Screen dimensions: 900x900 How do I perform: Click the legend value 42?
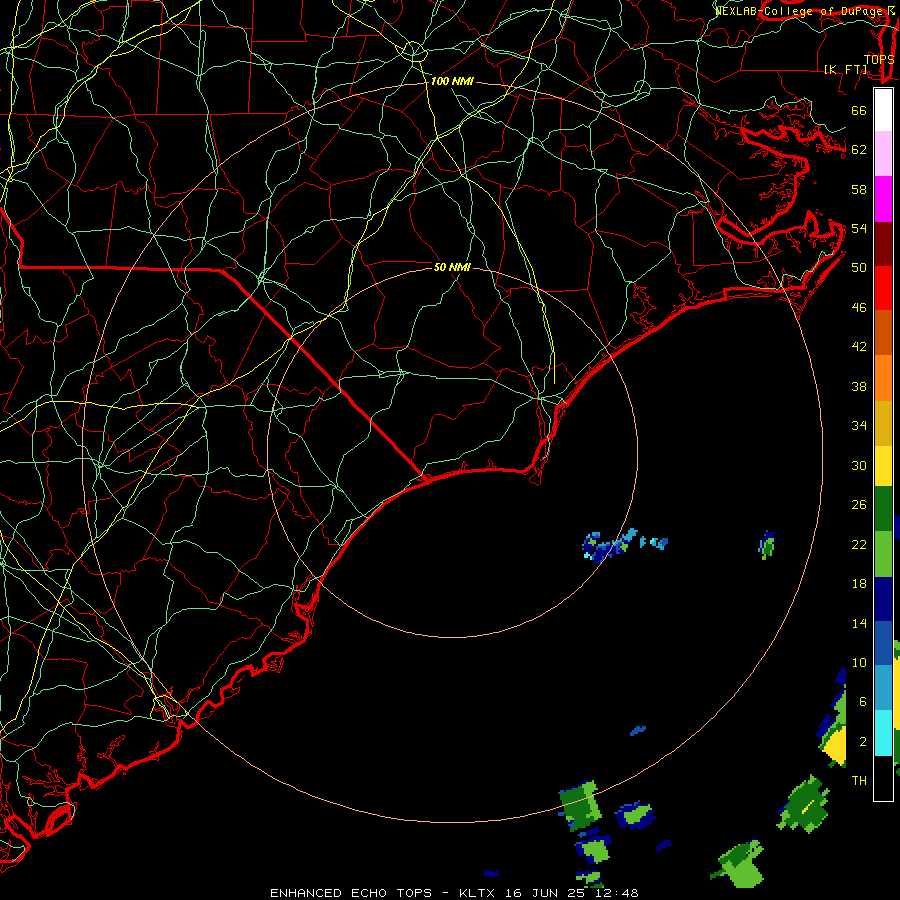tap(859, 346)
